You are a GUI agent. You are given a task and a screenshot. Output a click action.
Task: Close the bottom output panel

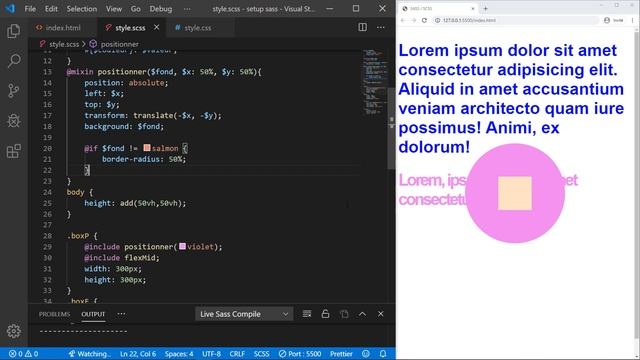coord(381,314)
